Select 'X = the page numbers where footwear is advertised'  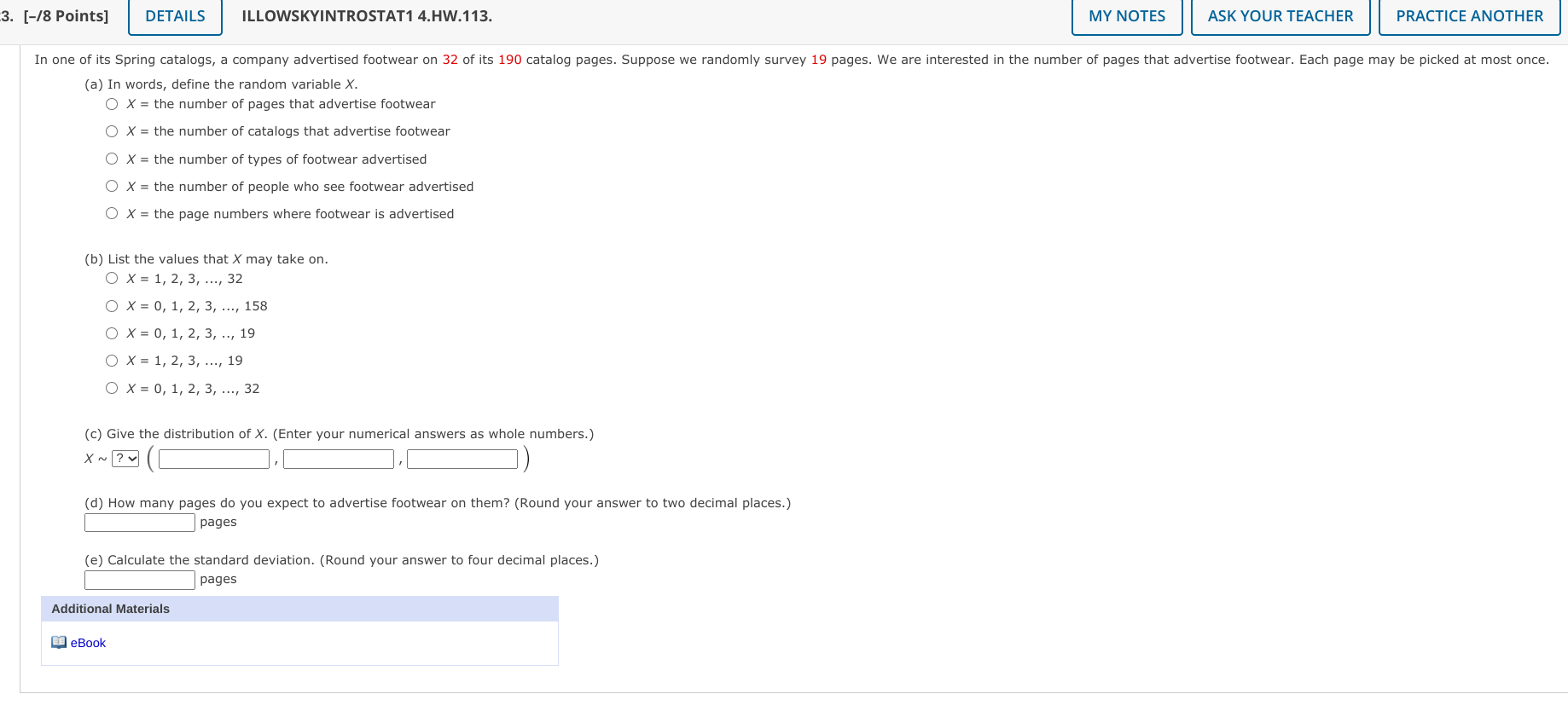pyautogui.click(x=111, y=212)
